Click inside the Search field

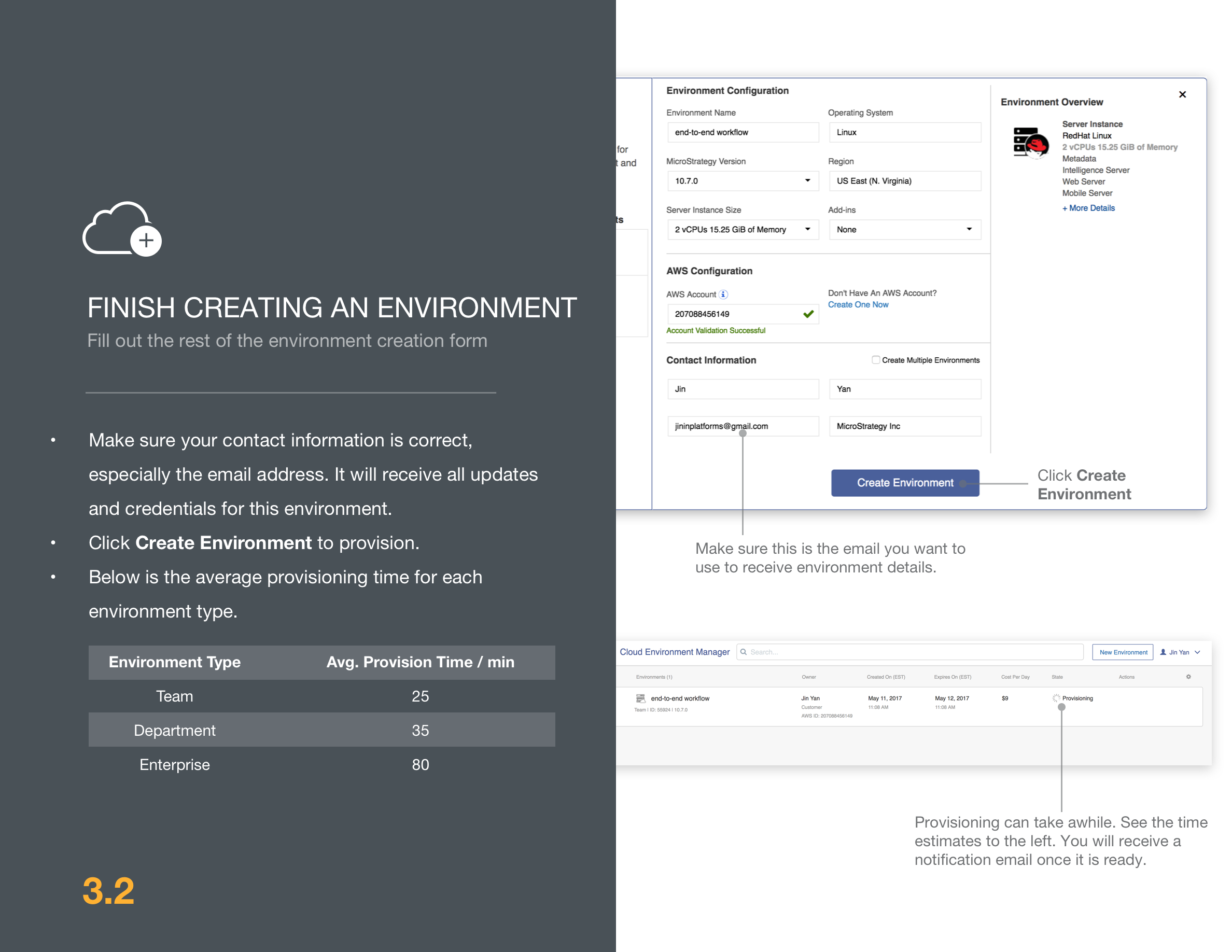903,652
